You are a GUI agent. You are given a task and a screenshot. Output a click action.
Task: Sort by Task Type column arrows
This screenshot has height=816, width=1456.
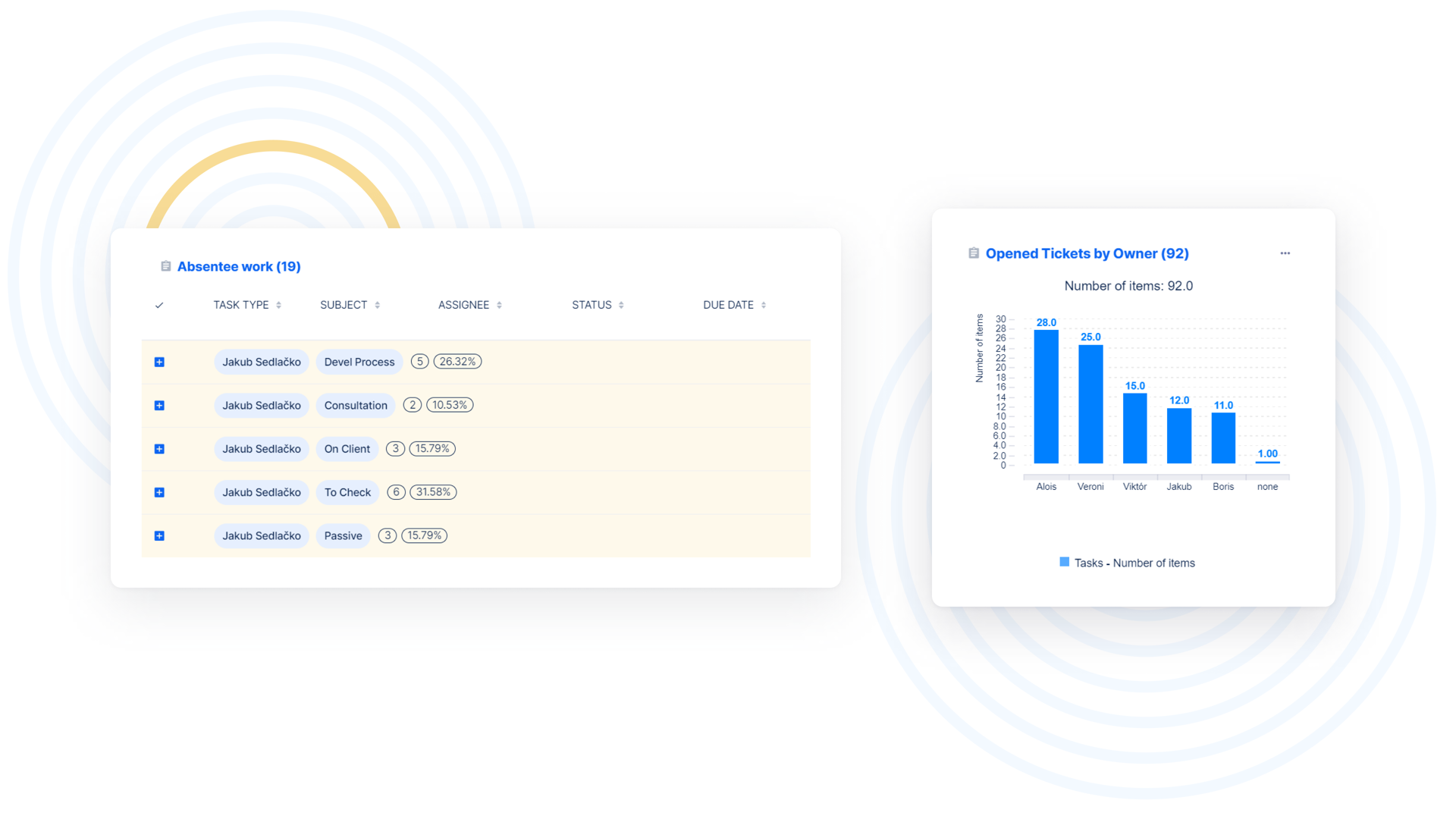tap(279, 305)
